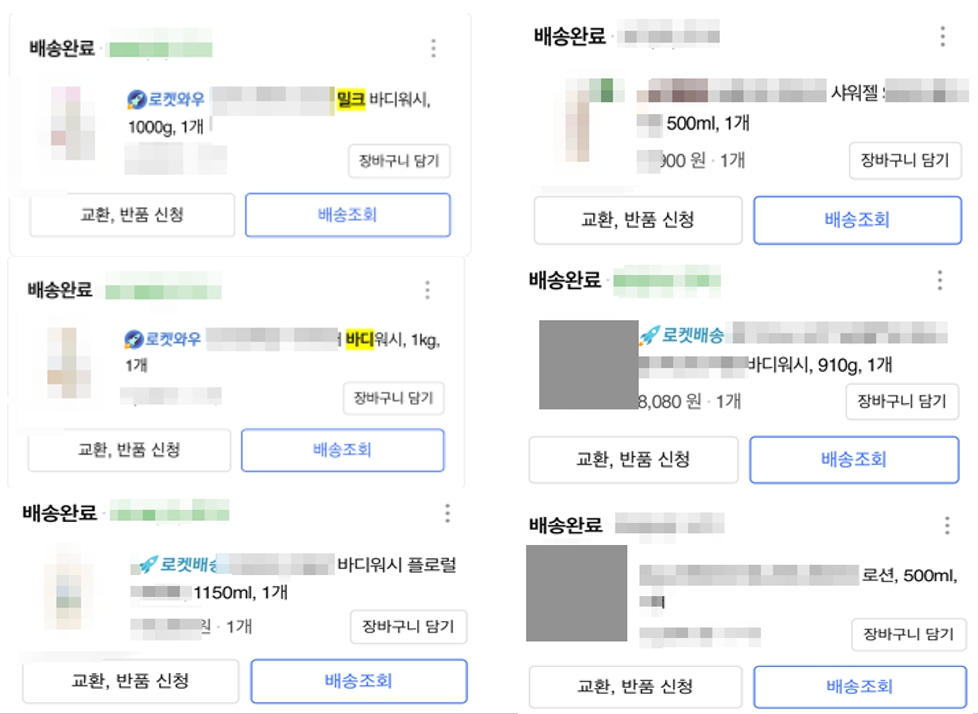Request exchange or return for lotion 500ml
Screen dimensions: 978x714
point(636,687)
